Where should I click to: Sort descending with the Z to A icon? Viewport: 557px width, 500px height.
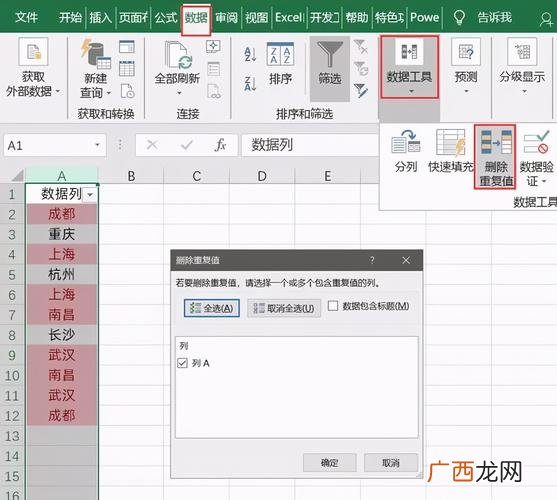point(250,84)
